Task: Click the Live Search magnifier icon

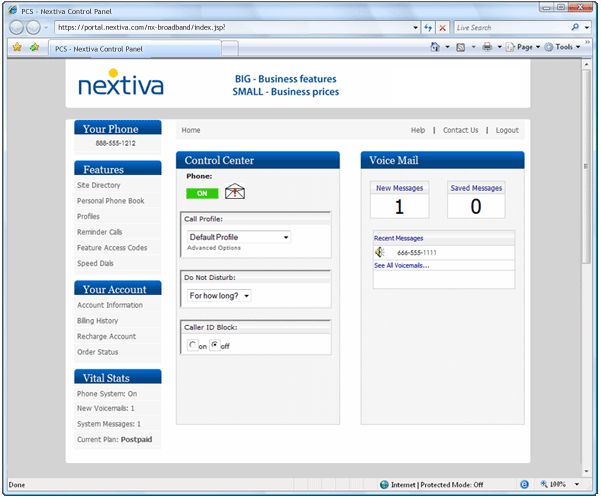Action: tap(575, 27)
